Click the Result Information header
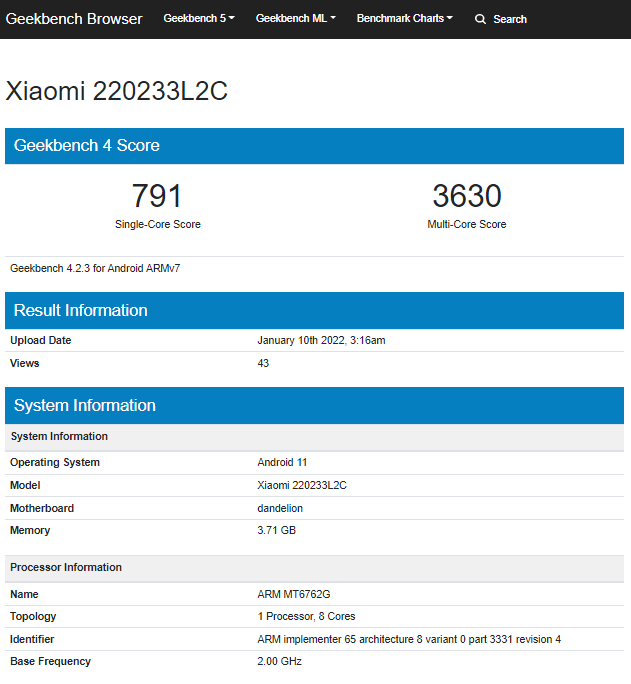This screenshot has height=684, width=631. click(x=314, y=311)
